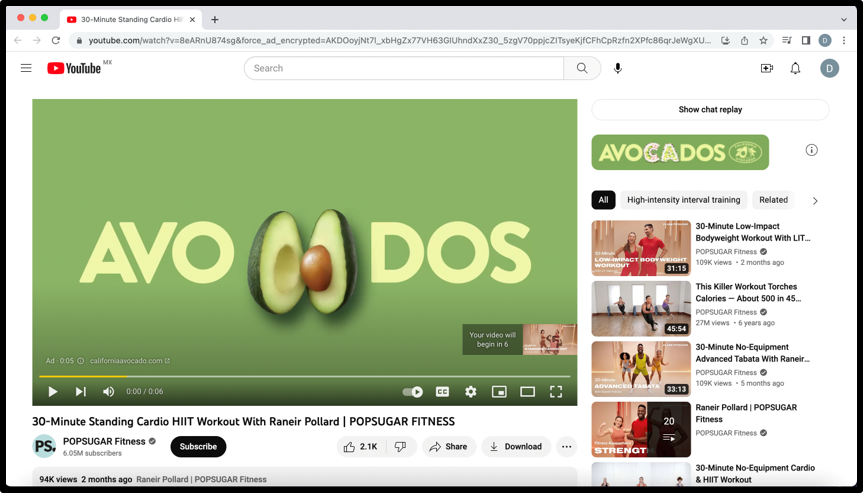
Task: Expand the tab search dropdown arrow
Action: point(844,19)
